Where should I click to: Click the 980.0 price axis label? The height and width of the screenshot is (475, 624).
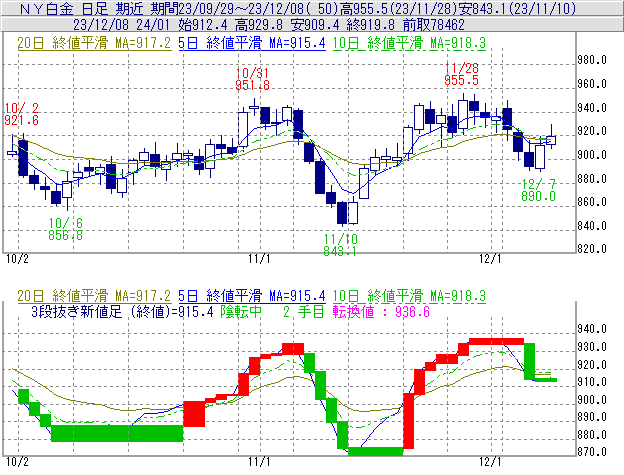pyautogui.click(x=592, y=60)
